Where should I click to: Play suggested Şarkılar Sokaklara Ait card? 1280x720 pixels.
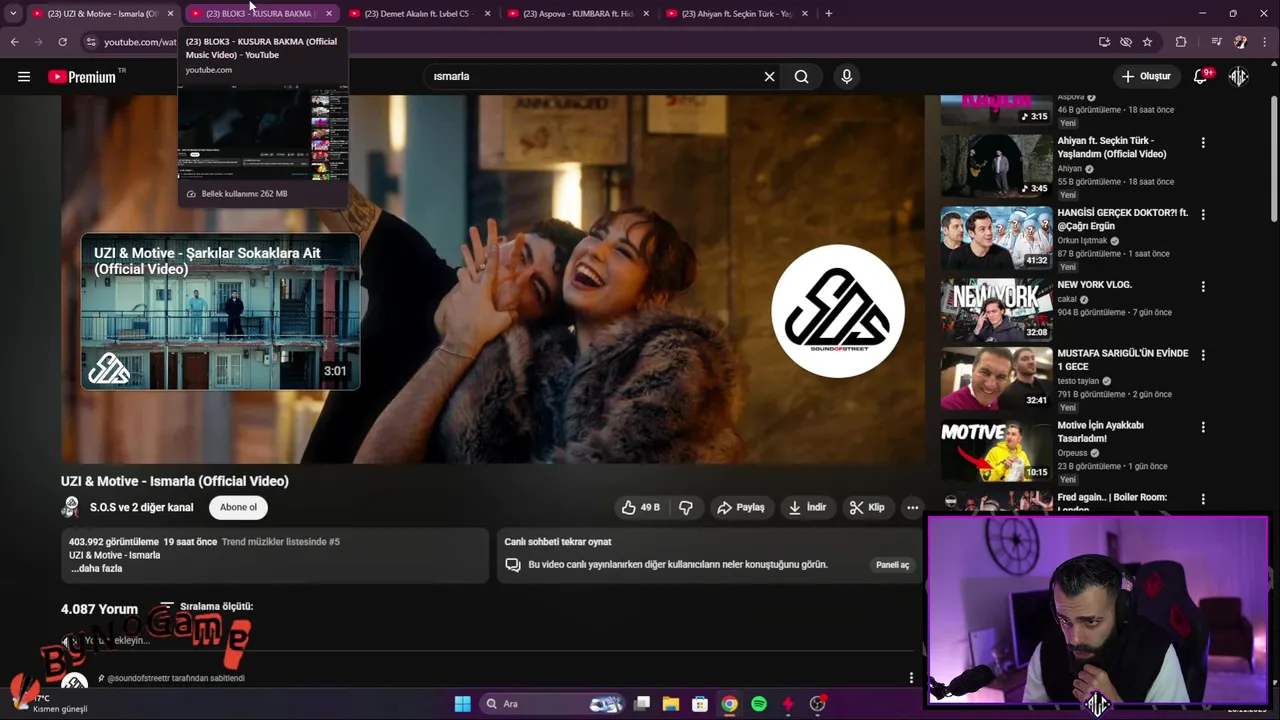[x=220, y=311]
